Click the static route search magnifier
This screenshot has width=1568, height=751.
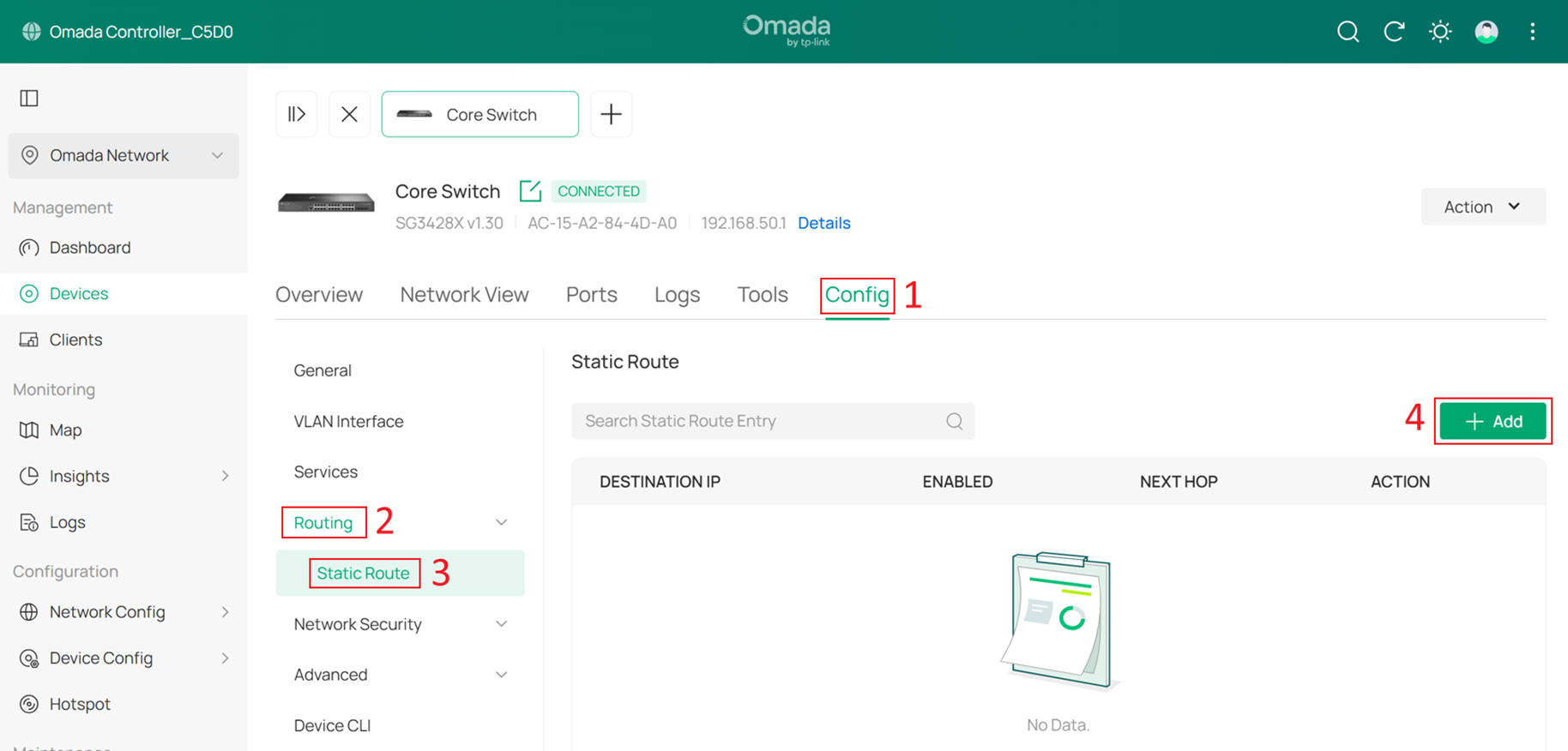[955, 421]
